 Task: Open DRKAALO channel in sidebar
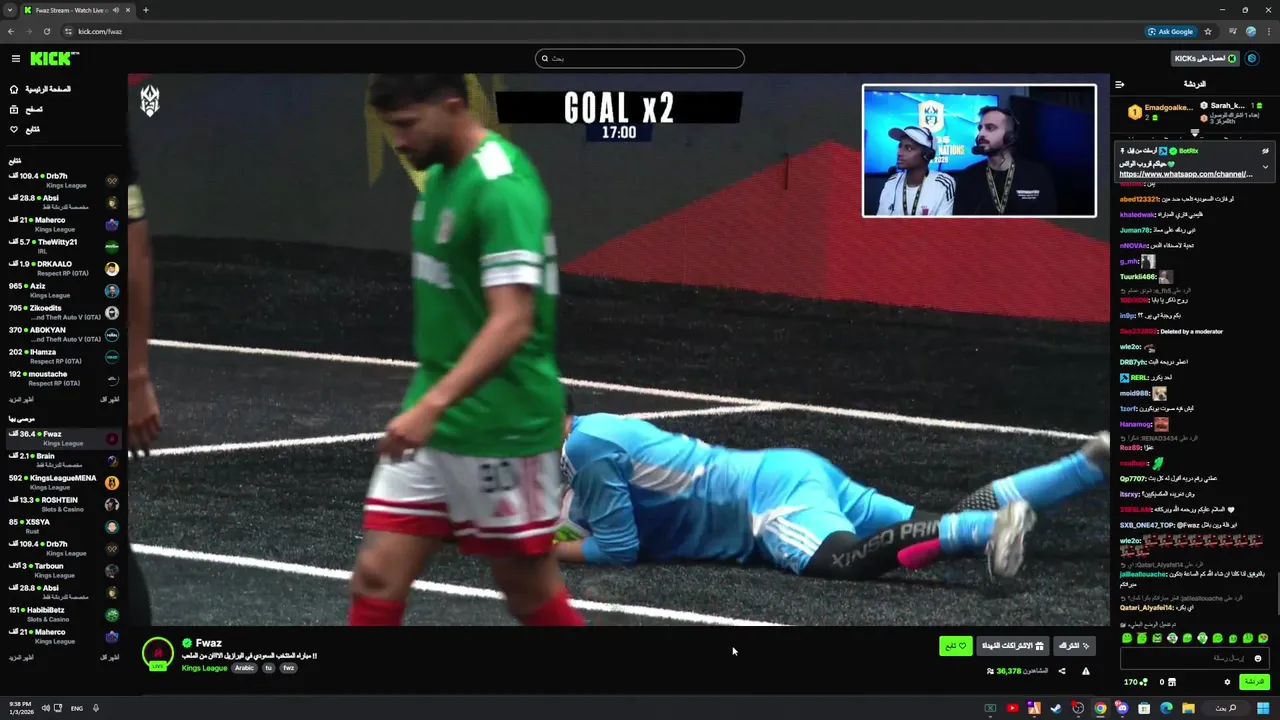coord(62,268)
